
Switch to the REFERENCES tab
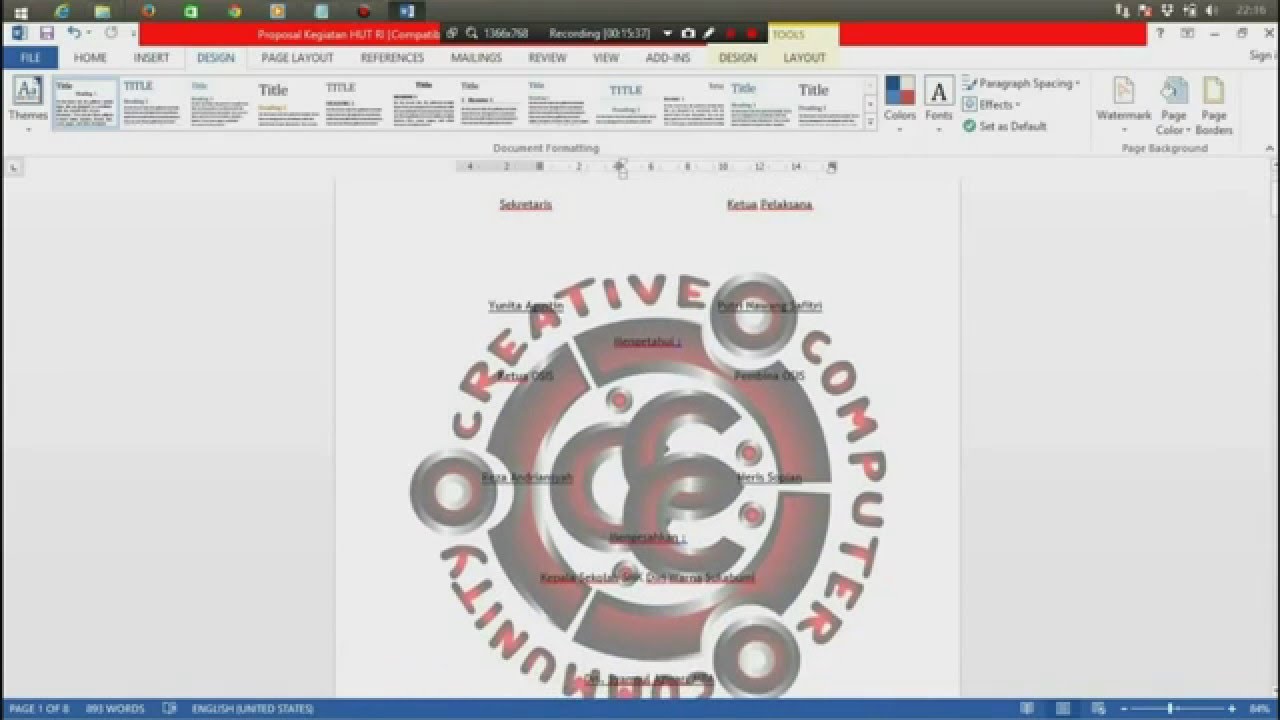(x=392, y=58)
